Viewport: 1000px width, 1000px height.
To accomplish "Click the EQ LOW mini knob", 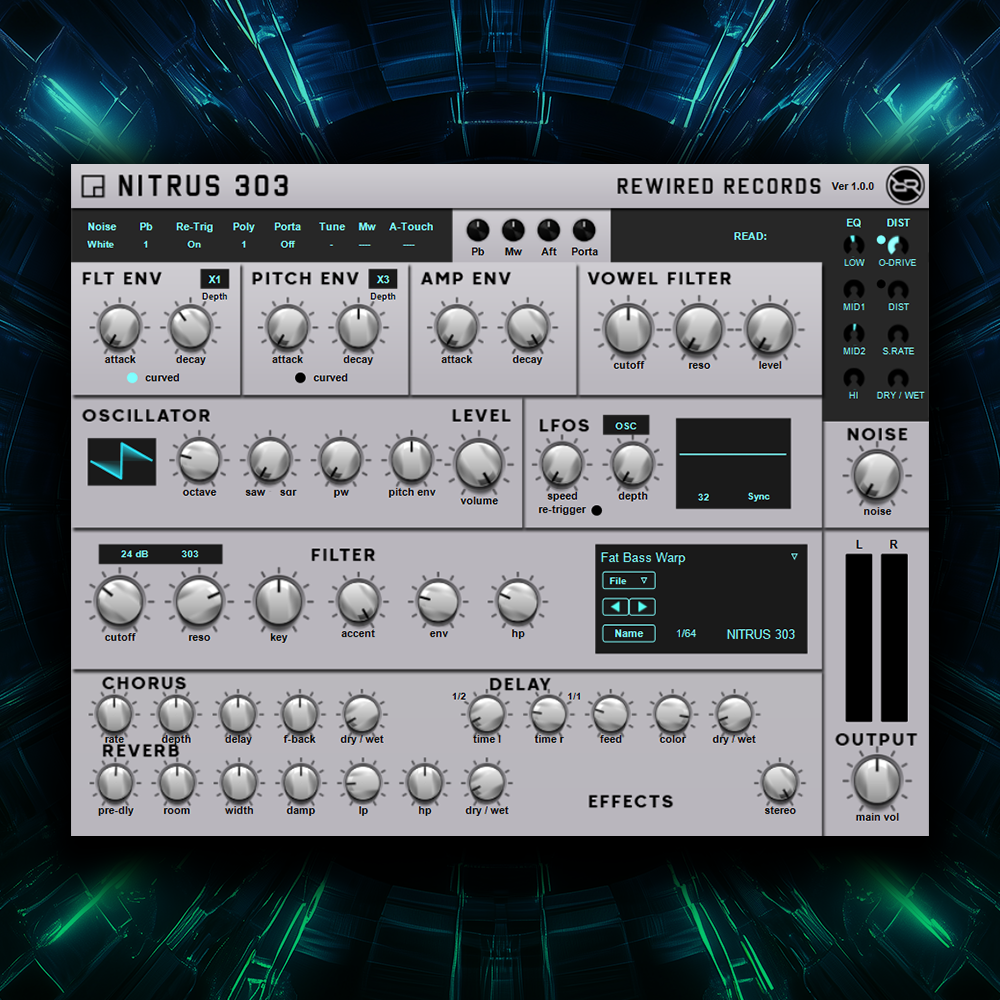I will (x=853, y=245).
